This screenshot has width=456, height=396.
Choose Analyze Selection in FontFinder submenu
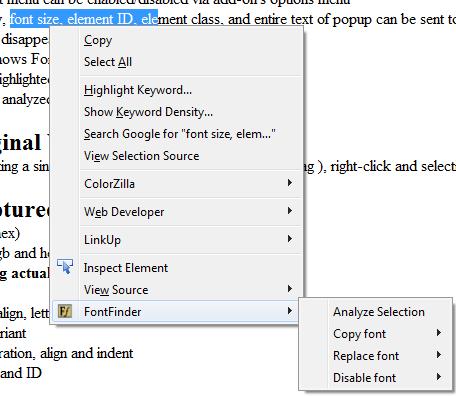tap(376, 312)
